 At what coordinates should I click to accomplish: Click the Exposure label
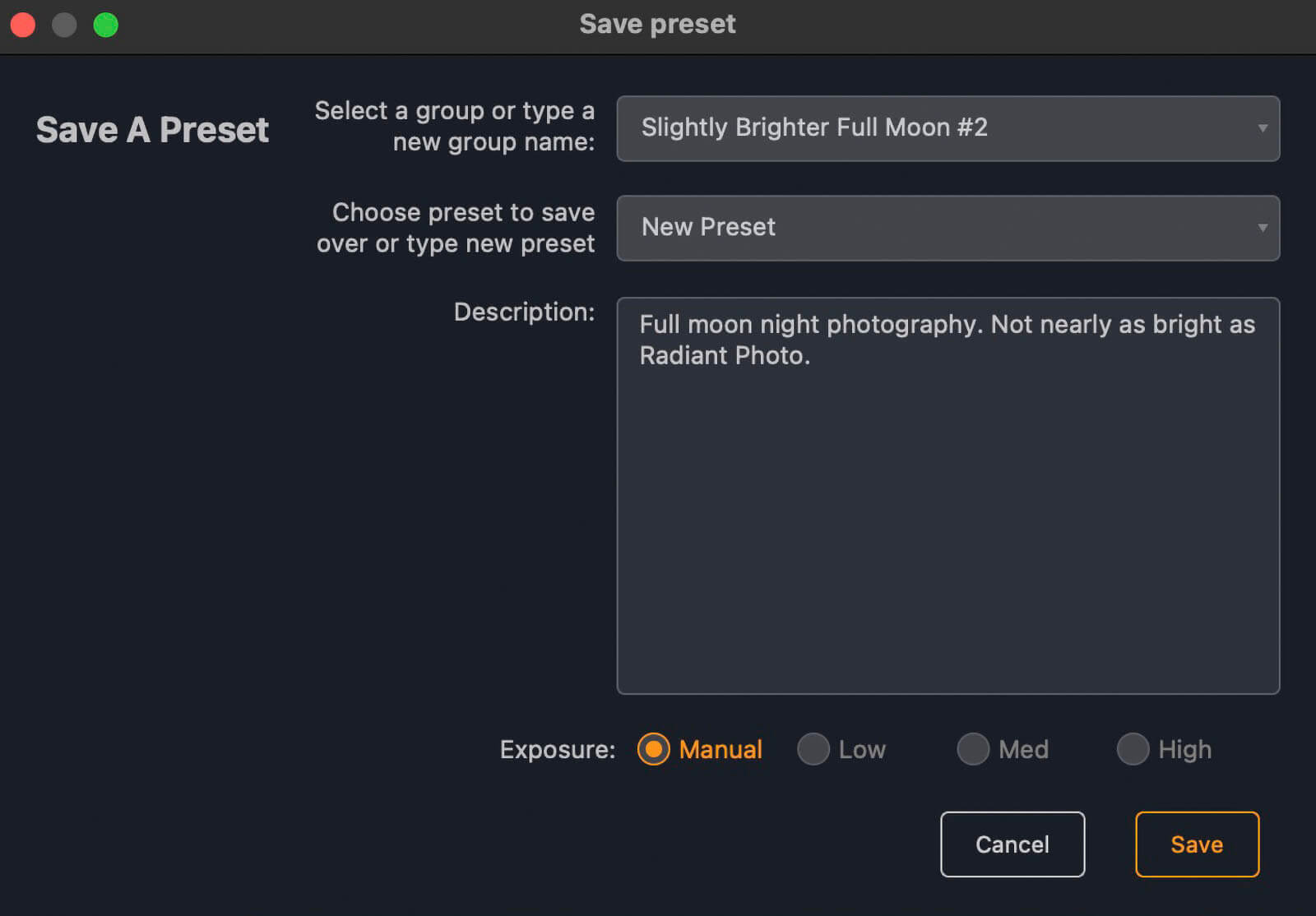coord(558,750)
